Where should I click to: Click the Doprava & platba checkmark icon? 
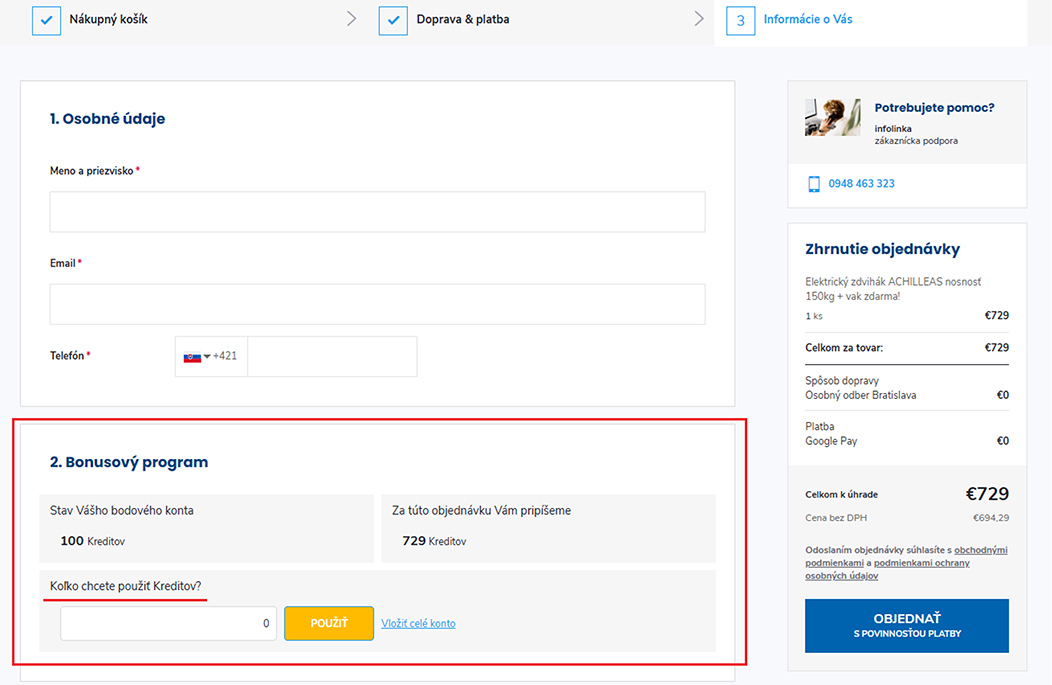pyautogui.click(x=393, y=20)
